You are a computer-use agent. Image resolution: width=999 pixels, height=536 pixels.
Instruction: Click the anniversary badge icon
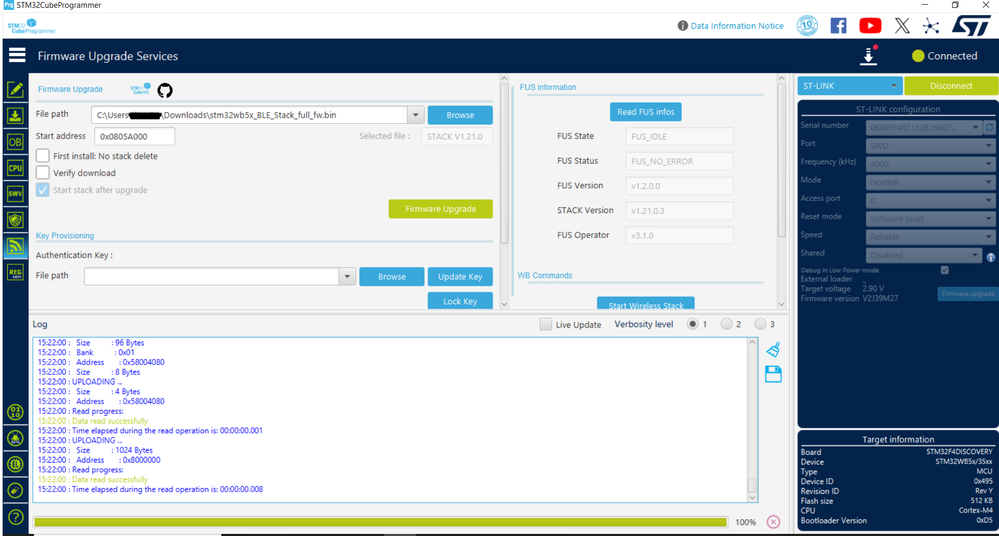tap(807, 25)
